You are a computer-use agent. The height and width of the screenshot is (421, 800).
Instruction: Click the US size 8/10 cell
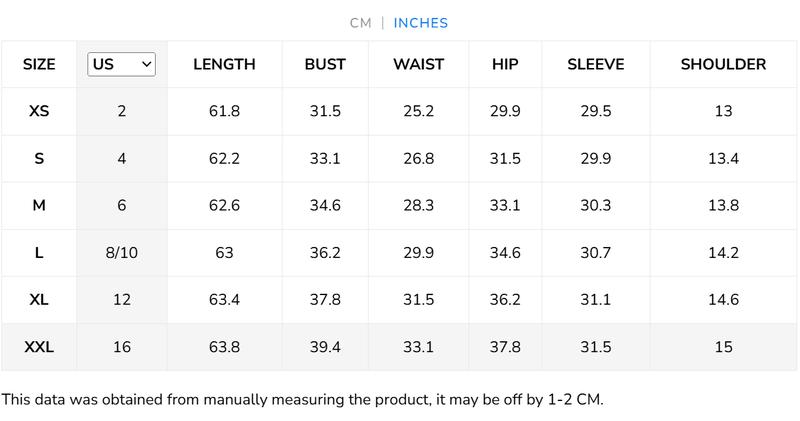coord(121,253)
